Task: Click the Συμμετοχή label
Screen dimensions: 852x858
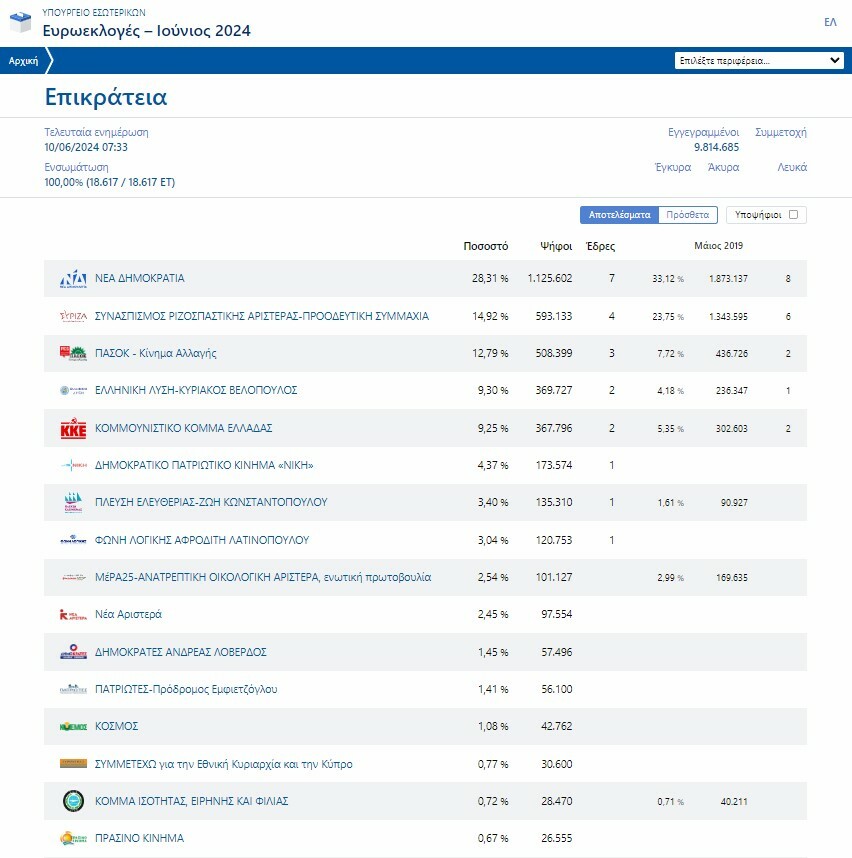Action: pos(781,132)
